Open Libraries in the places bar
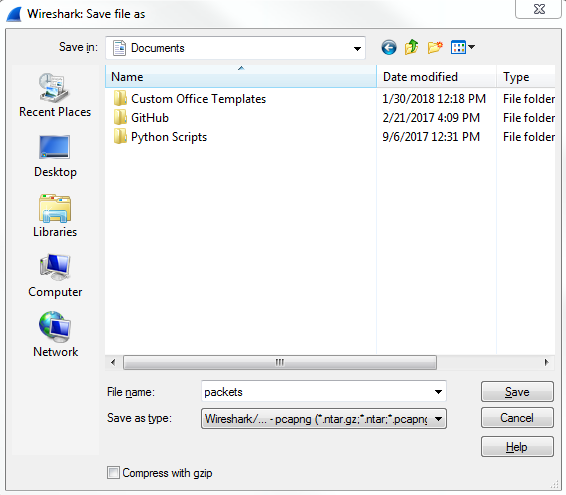566x495 pixels. click(x=55, y=216)
